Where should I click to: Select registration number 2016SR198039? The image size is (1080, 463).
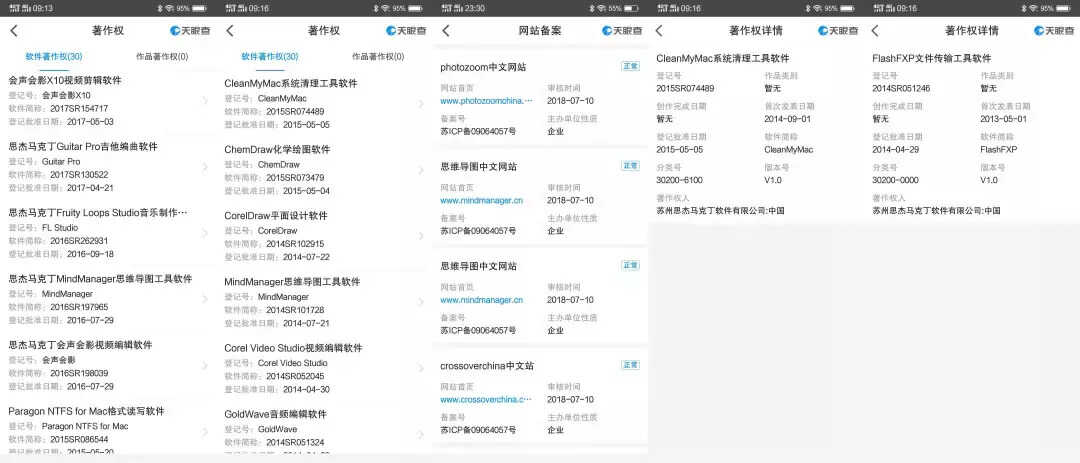(x=79, y=373)
